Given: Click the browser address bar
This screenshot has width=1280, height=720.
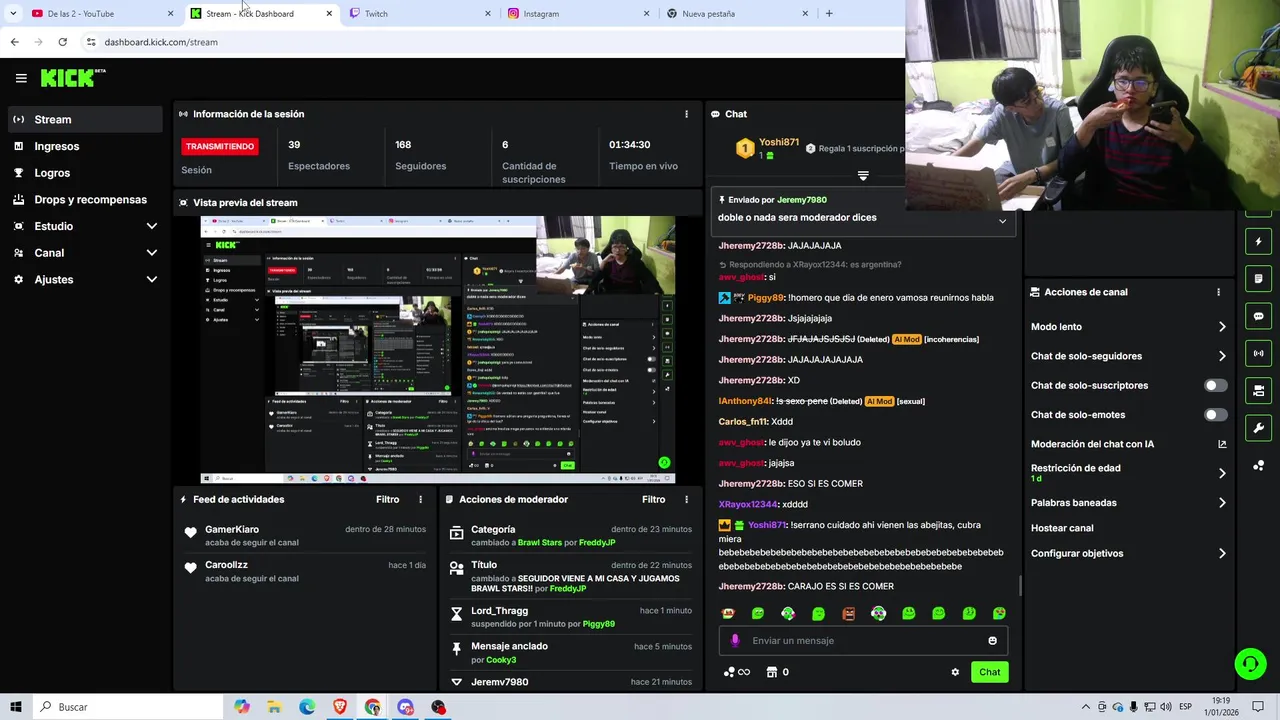Looking at the screenshot, I should (490, 42).
